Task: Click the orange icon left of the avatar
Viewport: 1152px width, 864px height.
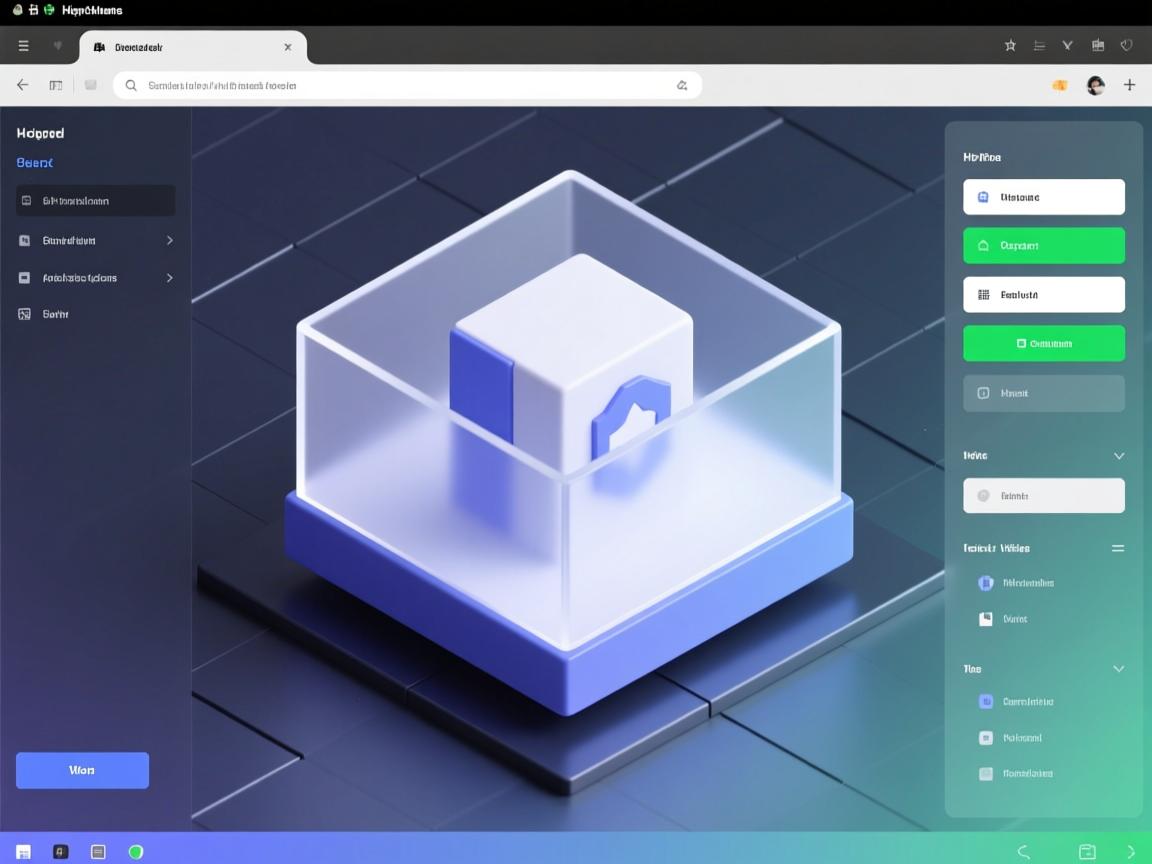Action: pyautogui.click(x=1059, y=85)
